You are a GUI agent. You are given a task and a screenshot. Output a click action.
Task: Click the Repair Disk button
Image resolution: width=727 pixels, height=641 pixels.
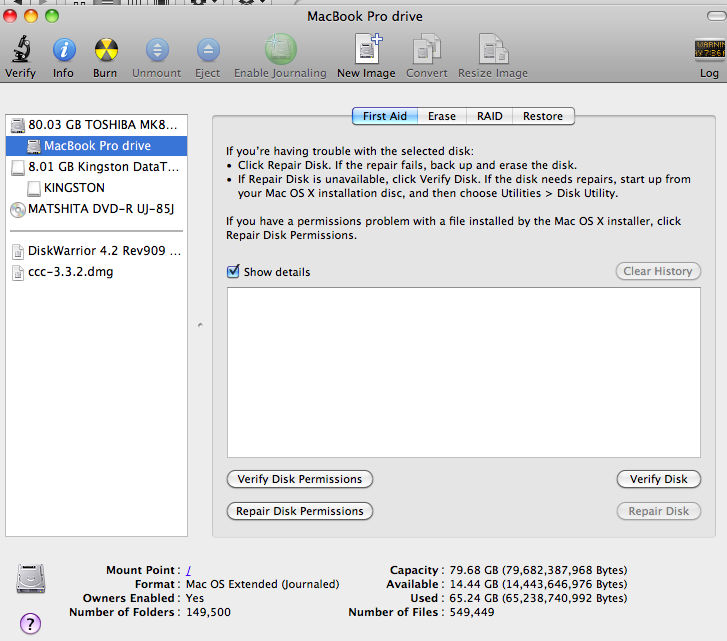pos(658,511)
